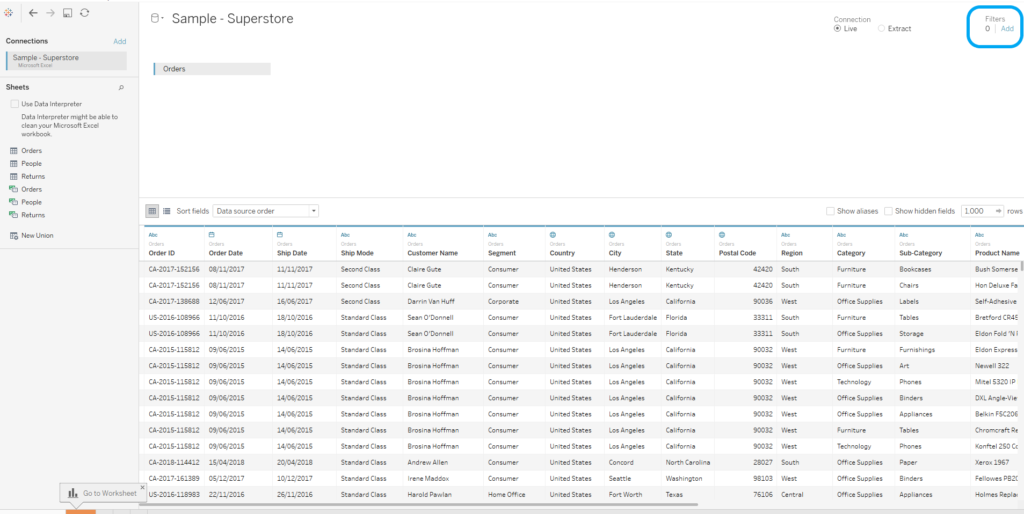Tick the Show hidden fields checkbox
This screenshot has width=1024, height=514.
[888, 211]
